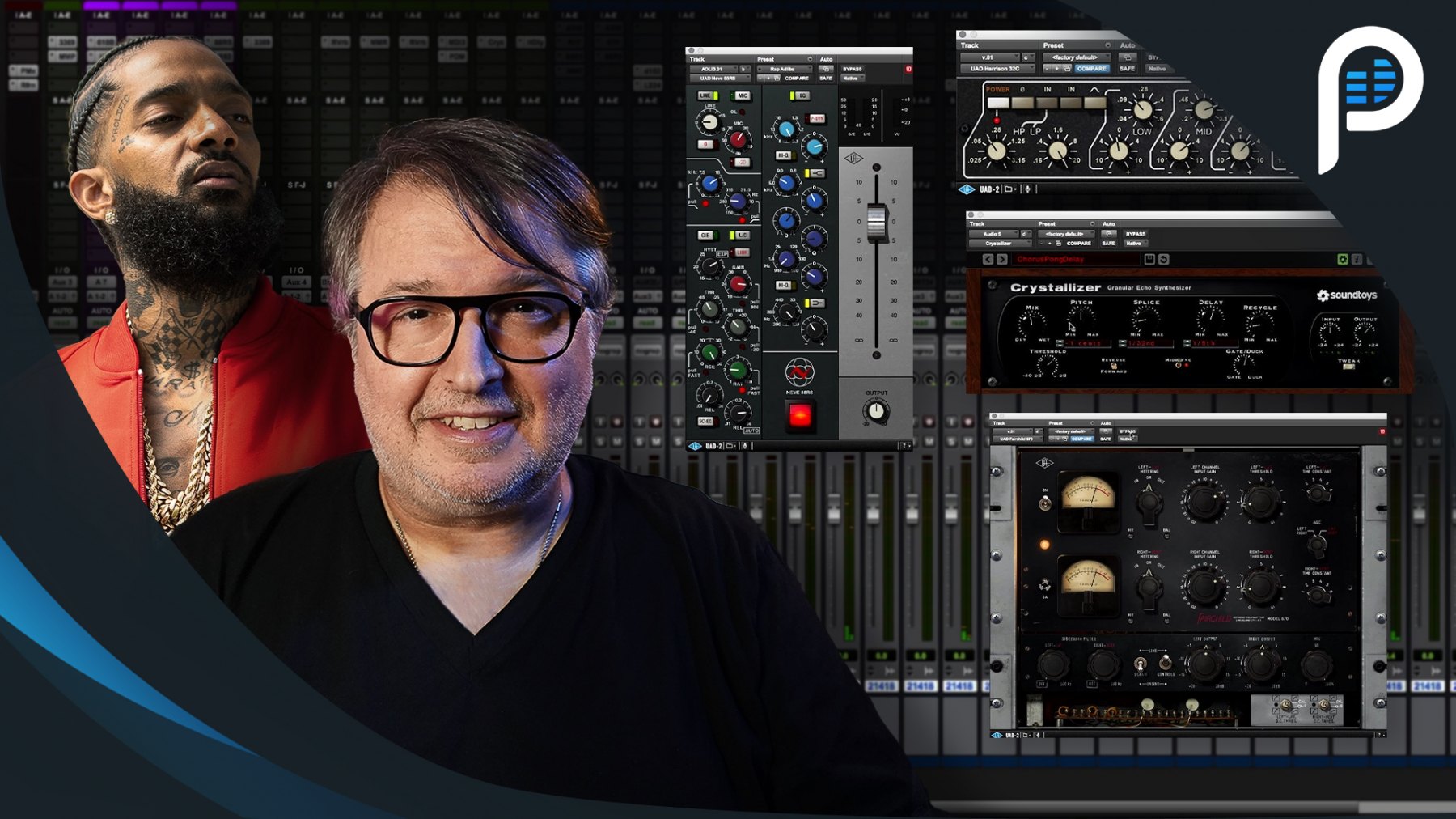Viewport: 1456px width, 819px height.
Task: Click the red Neve 88RS power button
Action: (x=800, y=416)
